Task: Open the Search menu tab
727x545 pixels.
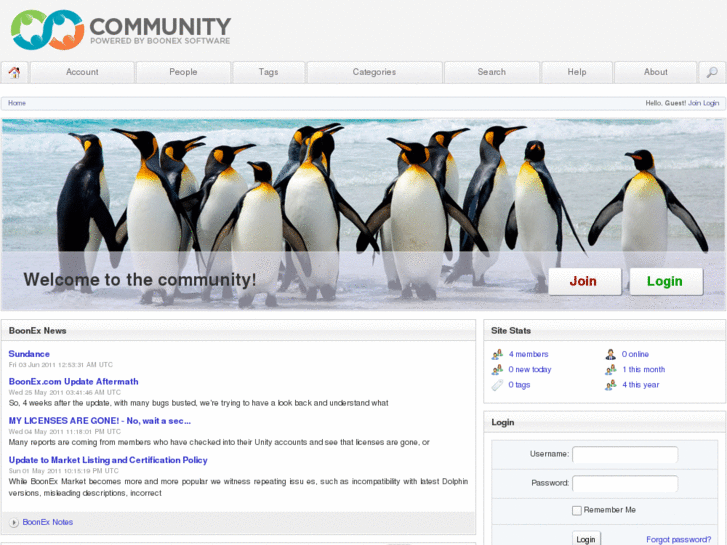Action: click(492, 72)
